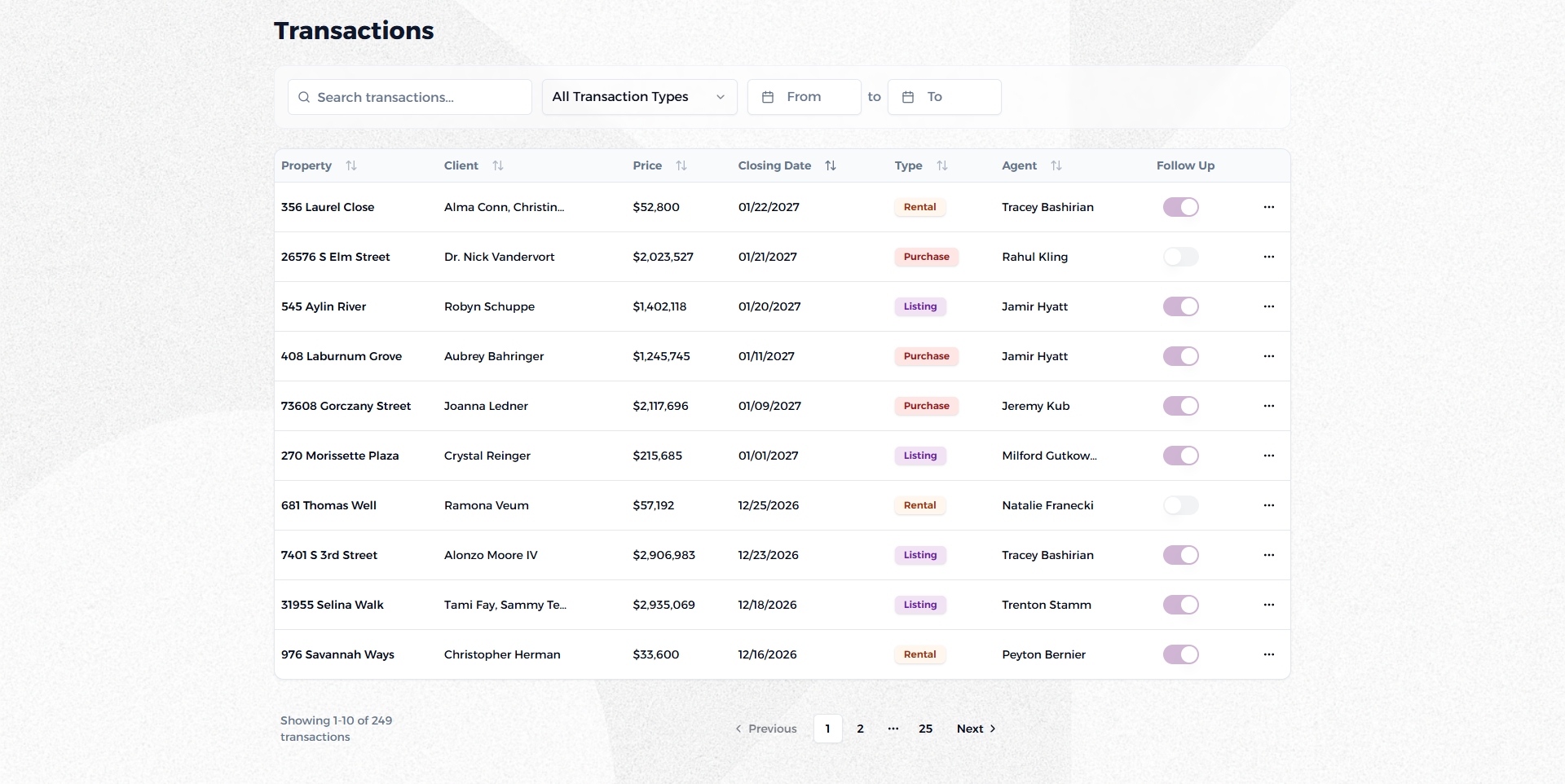
Task: Open more options for 681 Thomas Well
Action: [1268, 505]
